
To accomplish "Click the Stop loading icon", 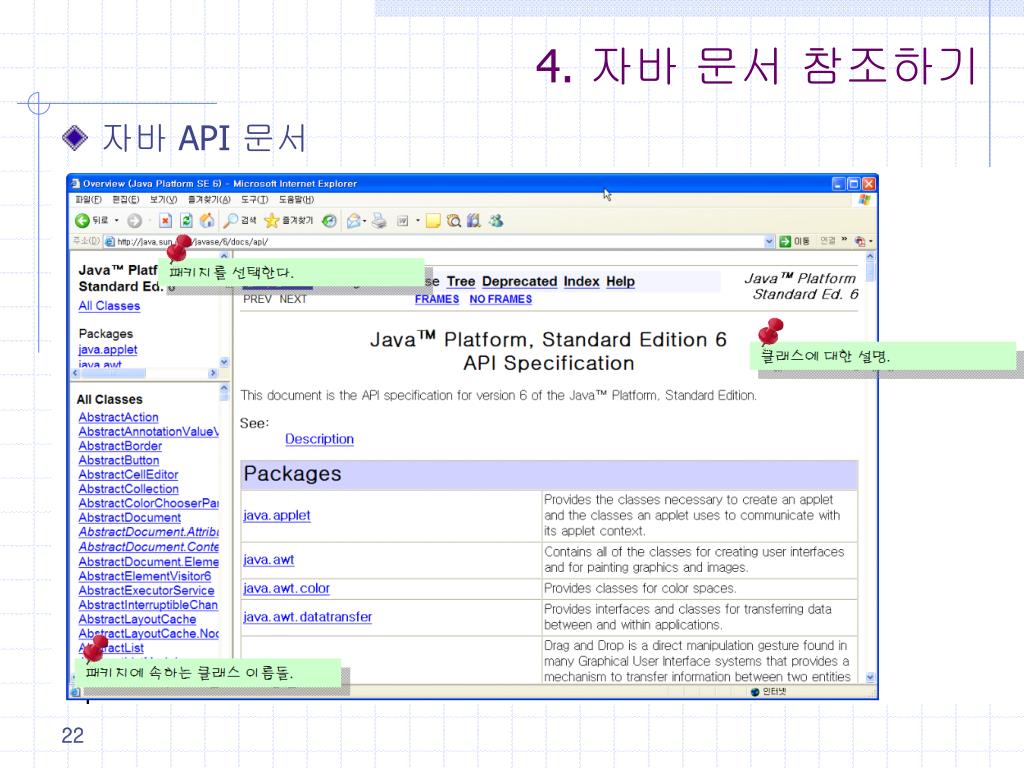I will [x=167, y=220].
